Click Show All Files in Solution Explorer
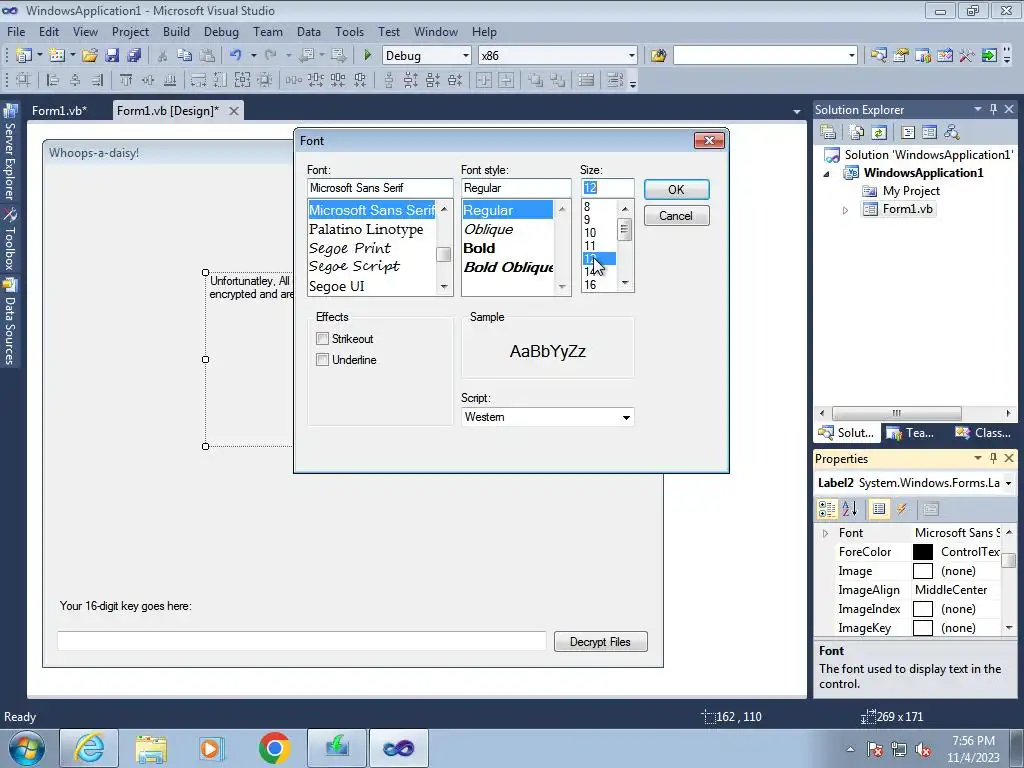 coord(857,133)
